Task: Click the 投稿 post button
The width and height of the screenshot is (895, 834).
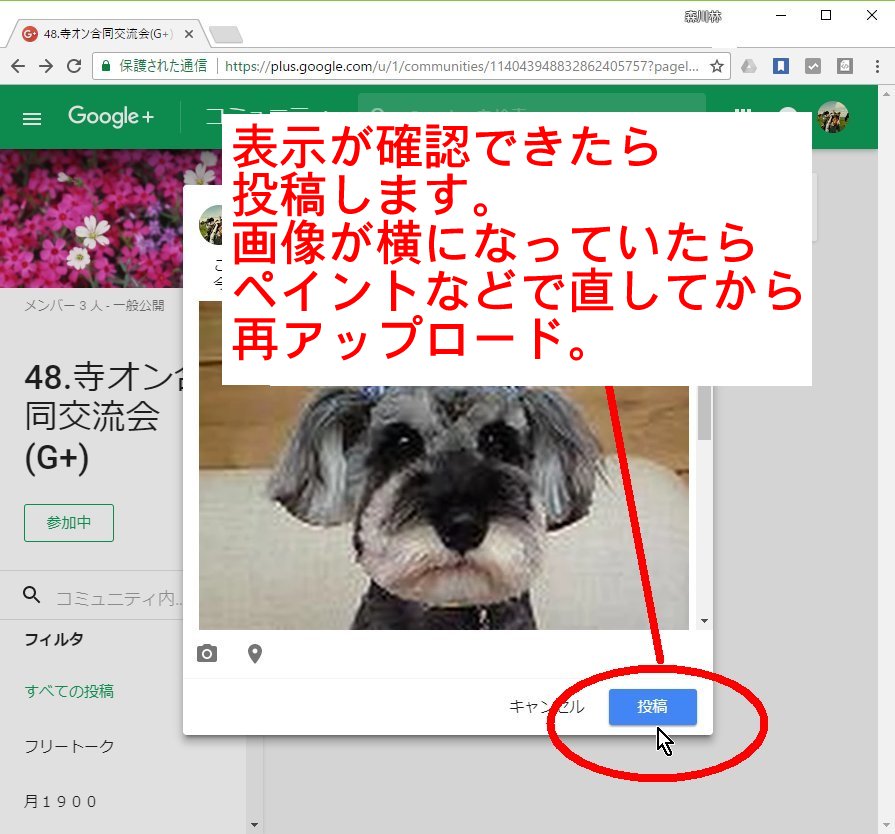Action: tap(652, 706)
